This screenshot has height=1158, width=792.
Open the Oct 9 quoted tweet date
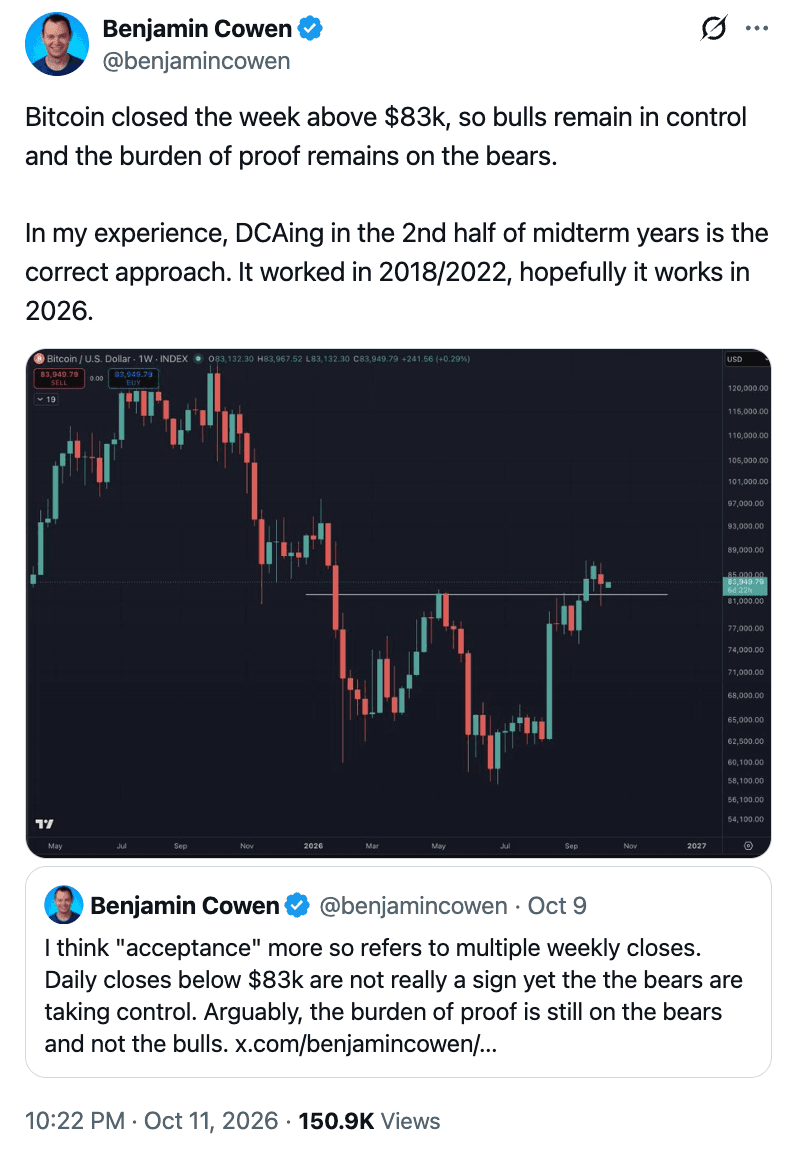[557, 905]
